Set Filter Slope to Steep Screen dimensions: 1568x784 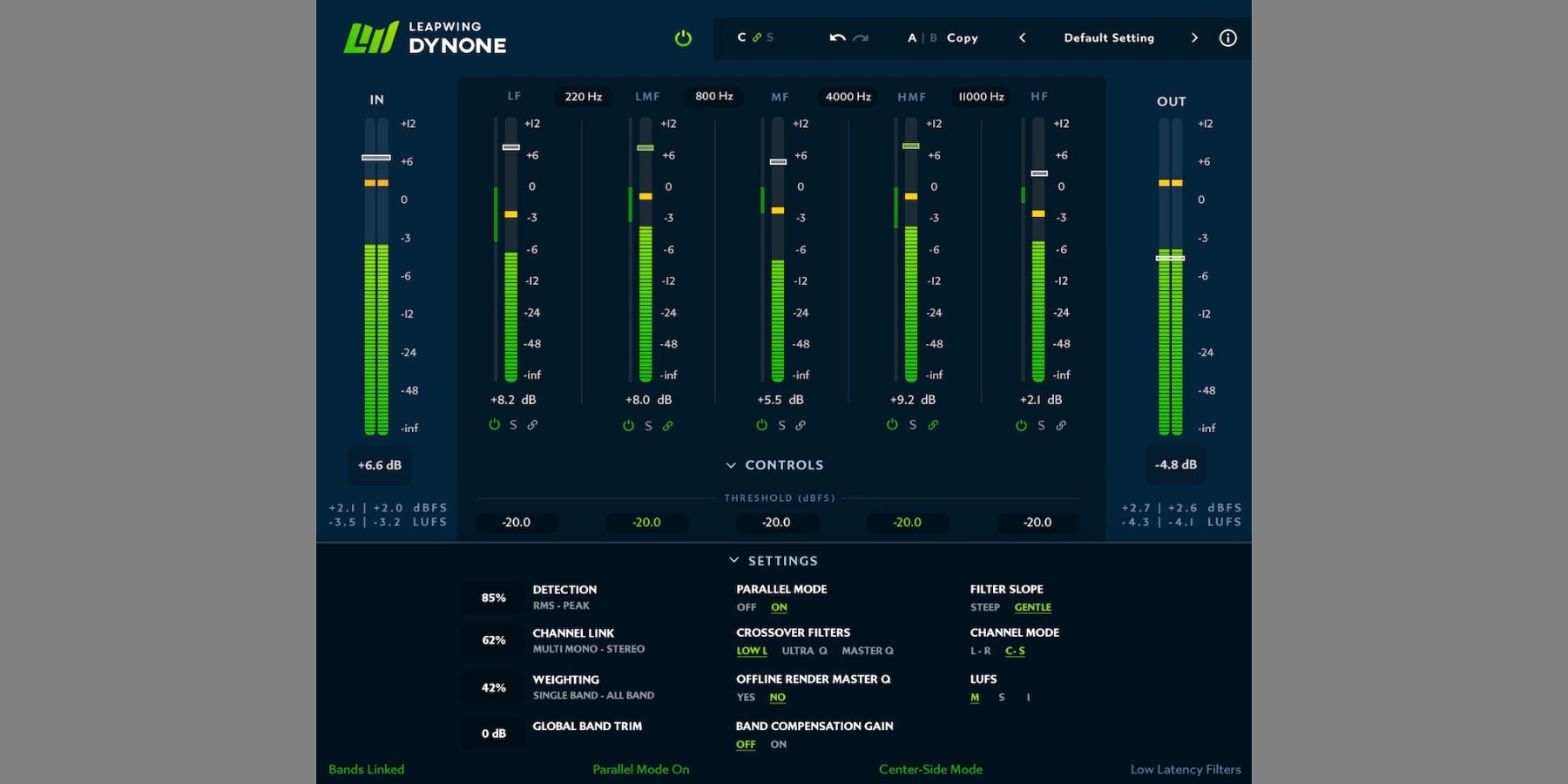click(984, 607)
